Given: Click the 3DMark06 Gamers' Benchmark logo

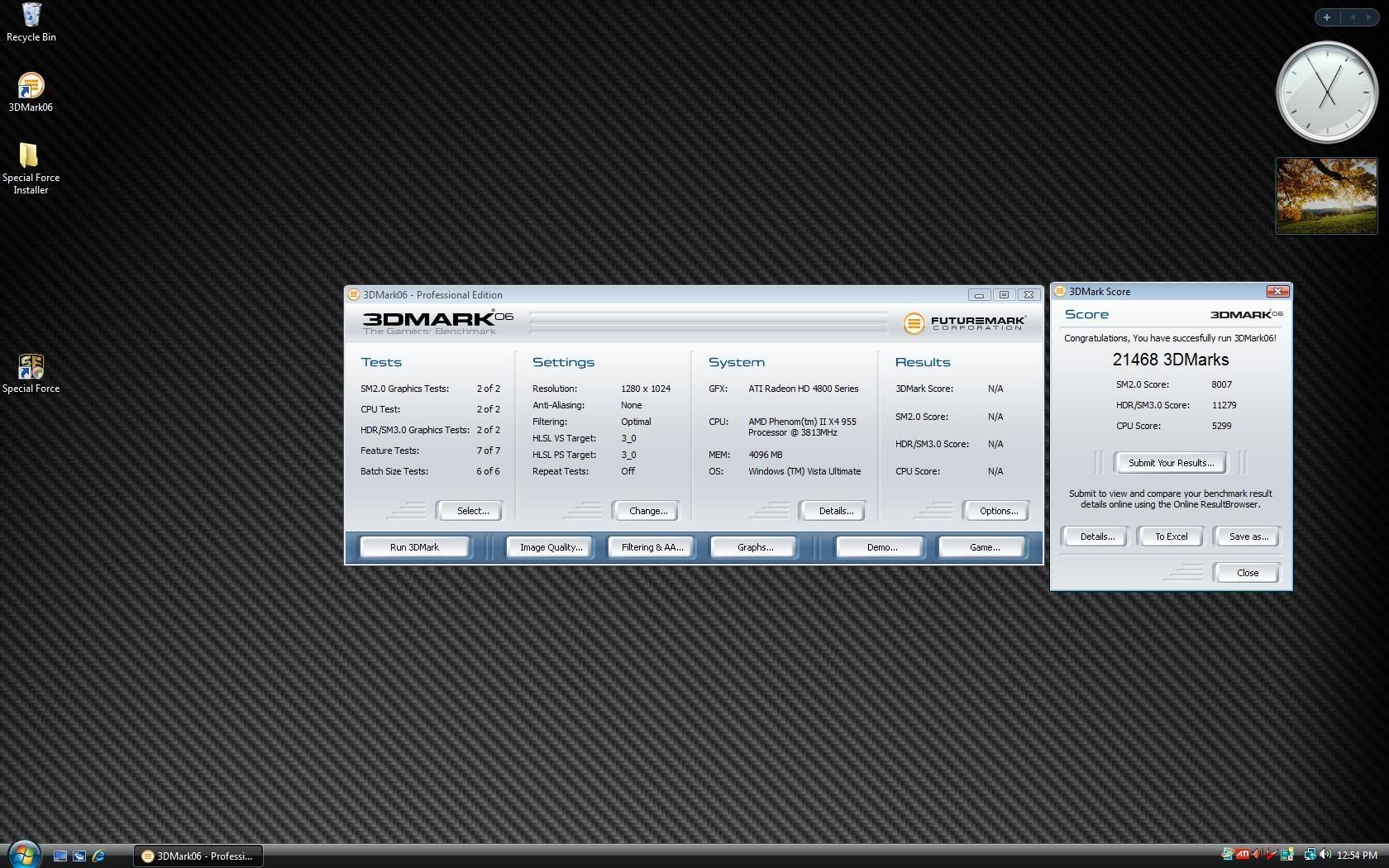Looking at the screenshot, I should [437, 322].
